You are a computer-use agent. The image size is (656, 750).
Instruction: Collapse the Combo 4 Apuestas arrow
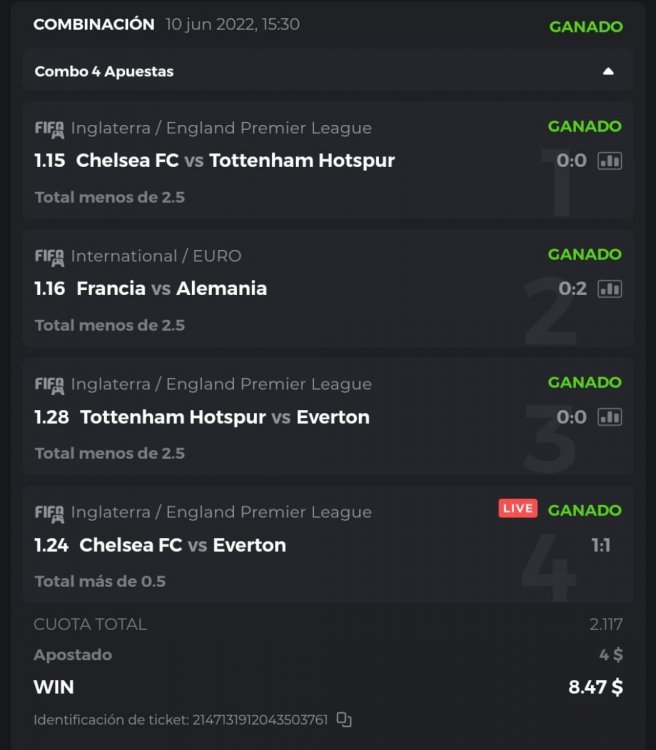[x=608, y=71]
